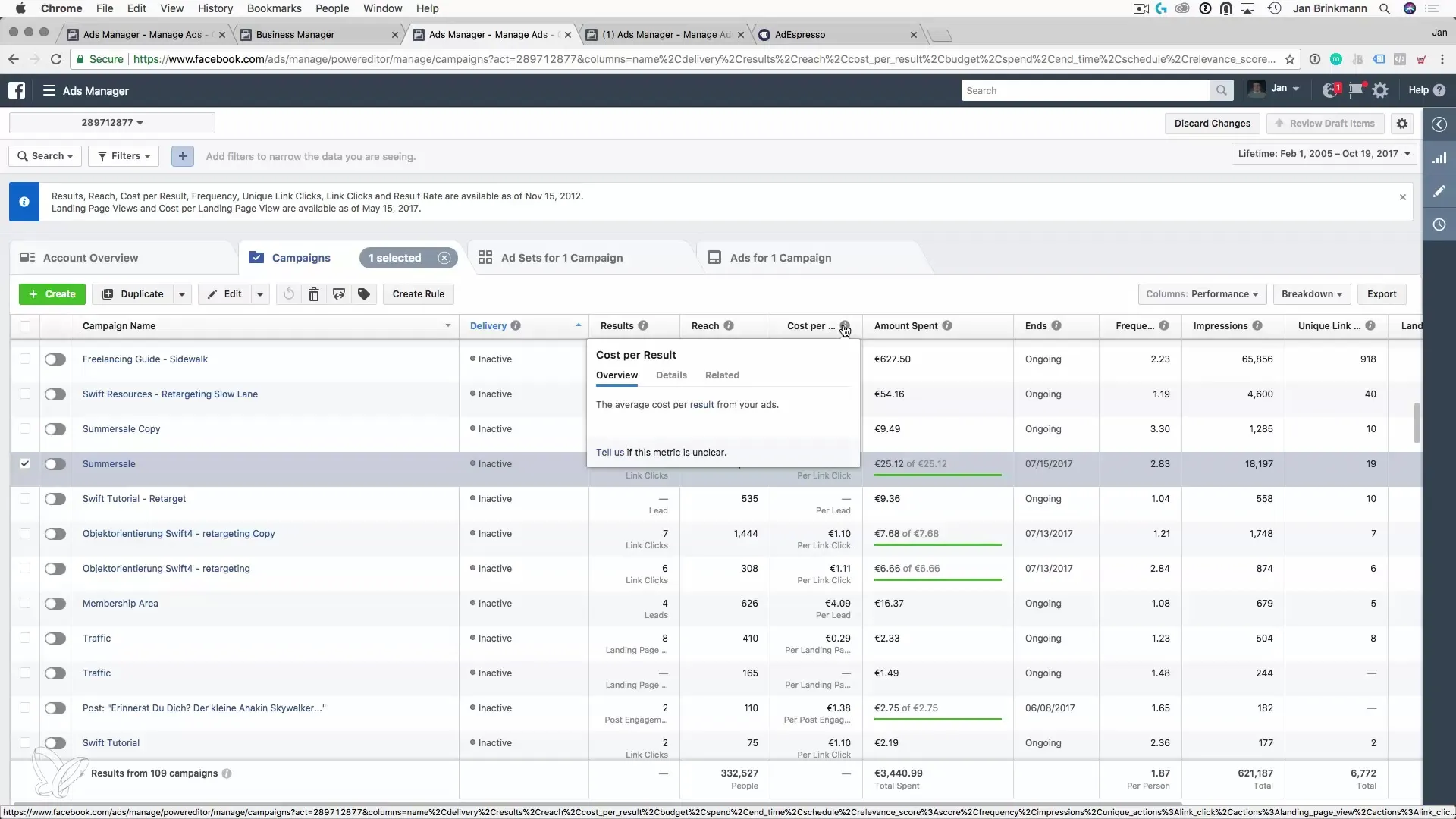Expand the Duplicate options arrow
Image resolution: width=1456 pixels, height=819 pixels.
pos(182,294)
